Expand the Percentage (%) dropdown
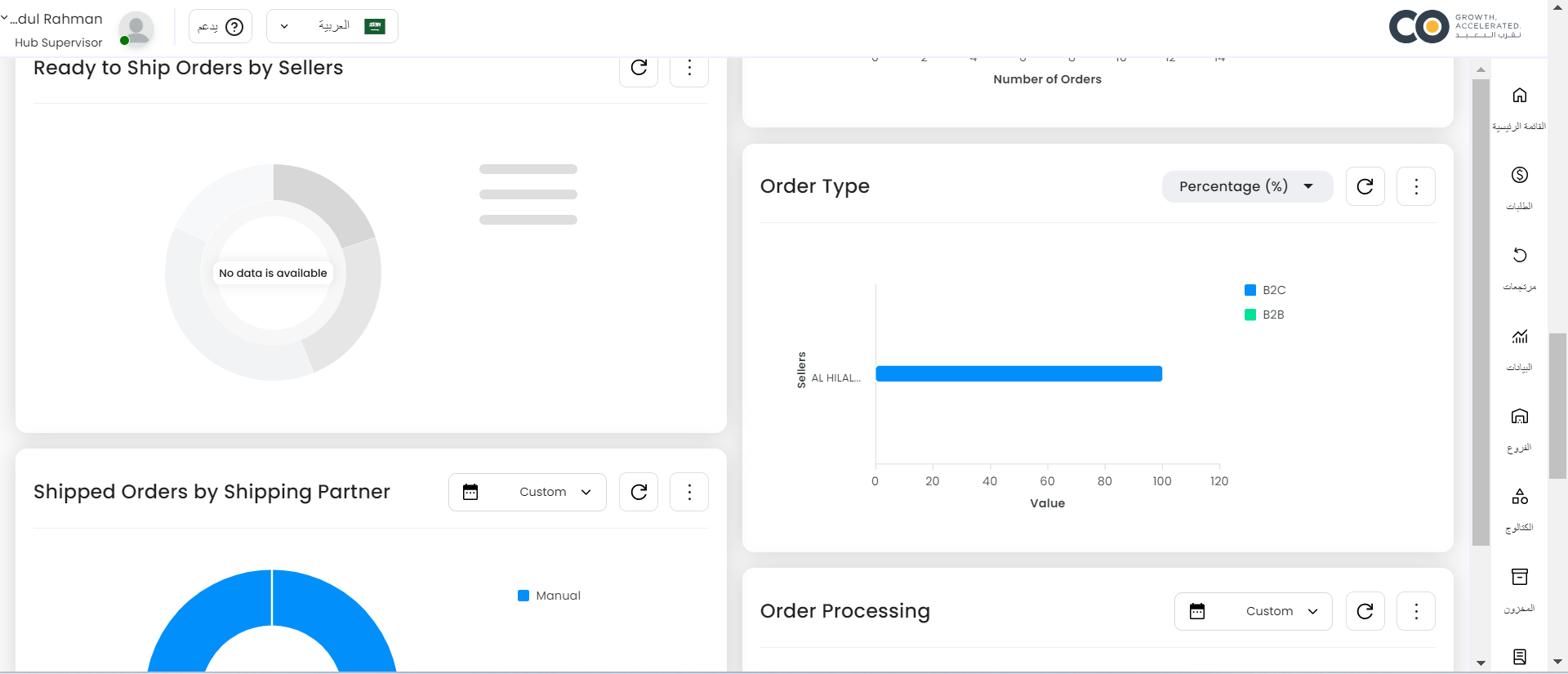Screen dimensions: 1568x674 tap(1247, 186)
